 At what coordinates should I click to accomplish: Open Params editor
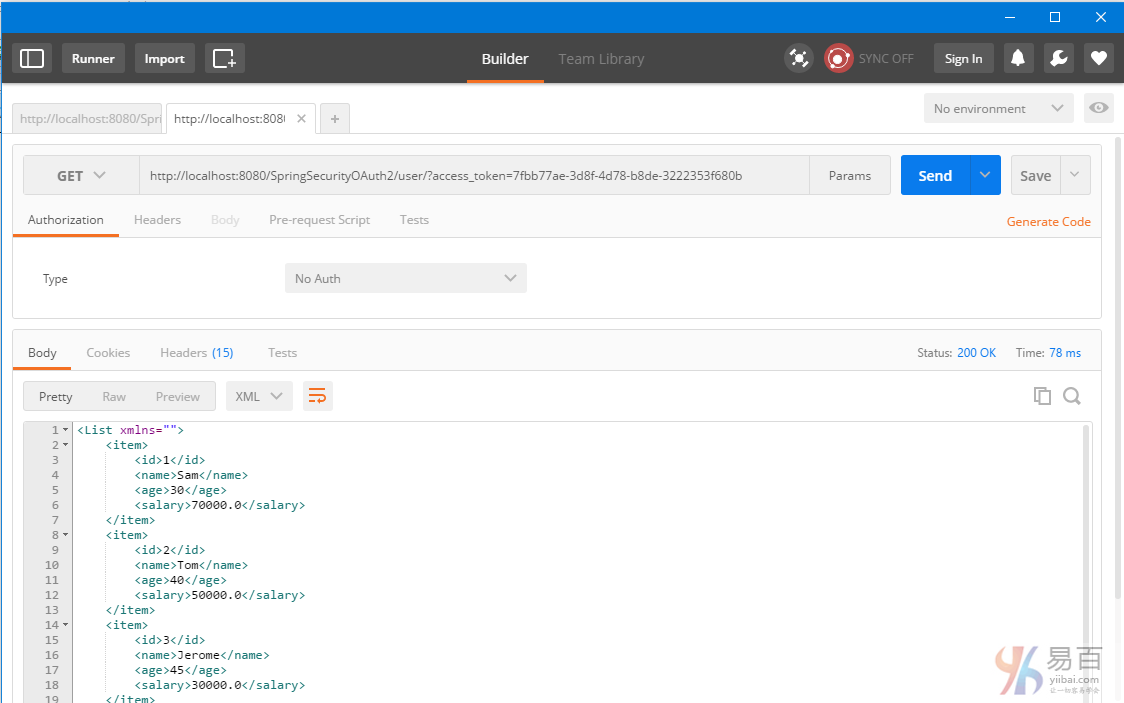pyautogui.click(x=849, y=176)
